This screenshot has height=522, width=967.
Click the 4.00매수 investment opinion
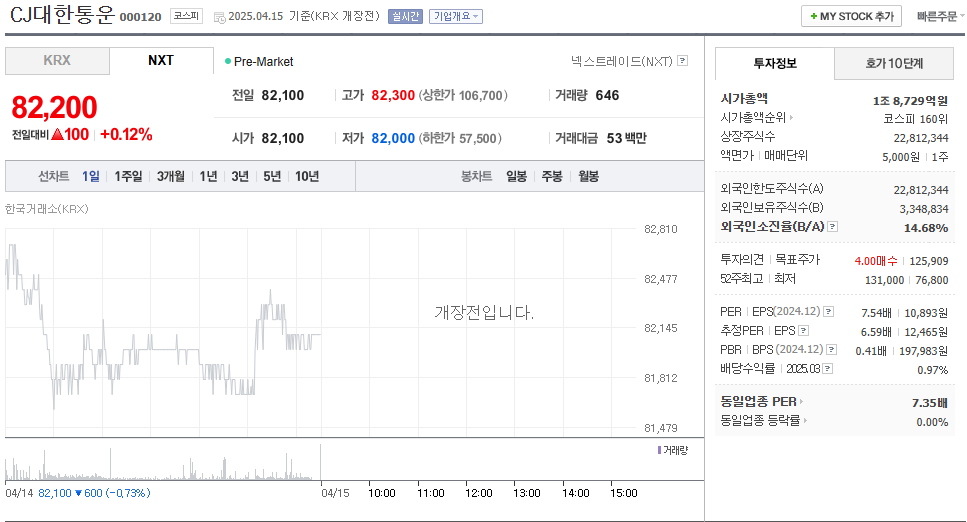pyautogui.click(x=876, y=261)
